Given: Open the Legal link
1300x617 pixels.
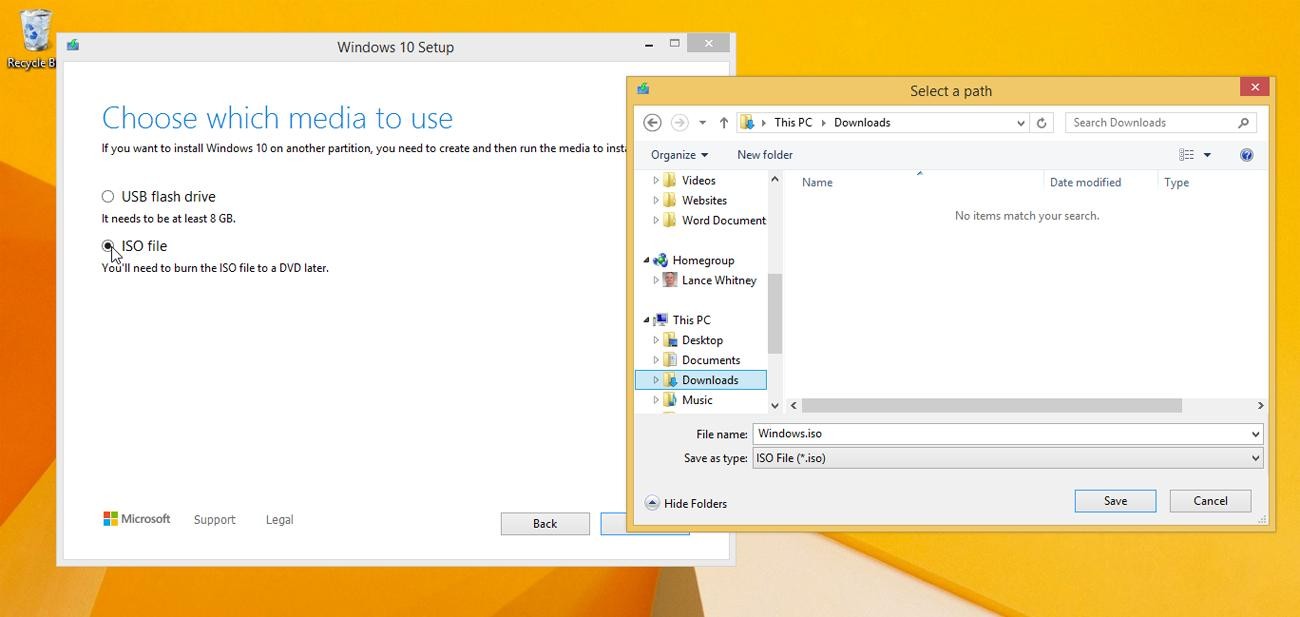Looking at the screenshot, I should click(x=279, y=520).
